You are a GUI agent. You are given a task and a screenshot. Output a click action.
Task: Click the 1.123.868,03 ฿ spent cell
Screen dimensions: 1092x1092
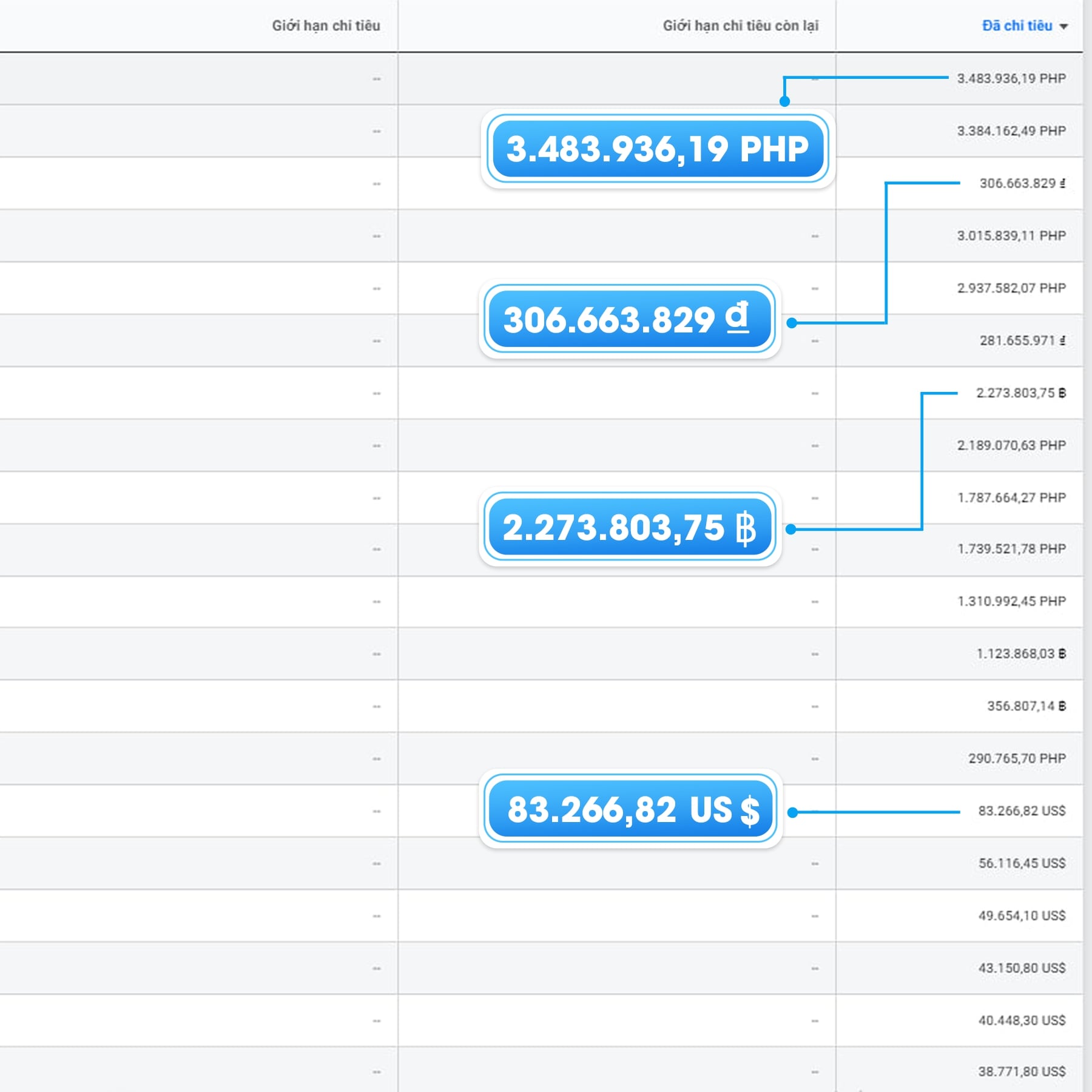(x=1020, y=654)
